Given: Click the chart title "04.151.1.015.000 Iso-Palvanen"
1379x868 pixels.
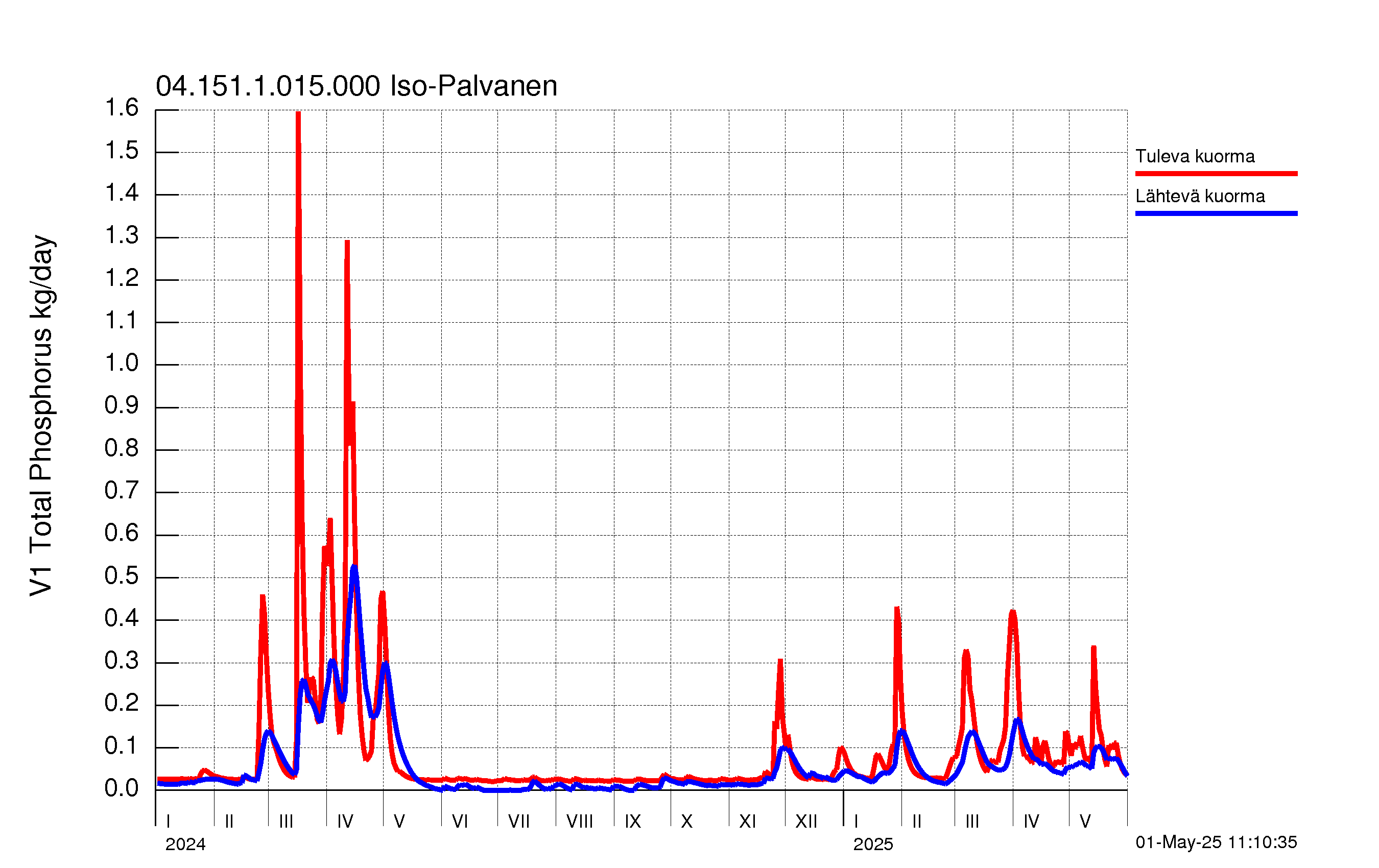Looking at the screenshot, I should click(x=356, y=86).
